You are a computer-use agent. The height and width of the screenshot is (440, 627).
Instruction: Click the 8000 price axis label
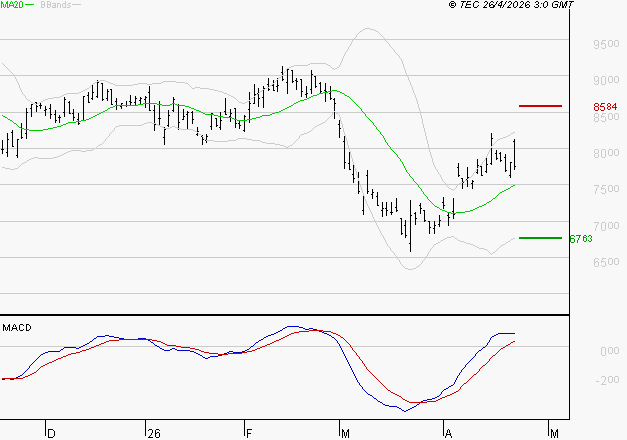pyautogui.click(x=606, y=153)
